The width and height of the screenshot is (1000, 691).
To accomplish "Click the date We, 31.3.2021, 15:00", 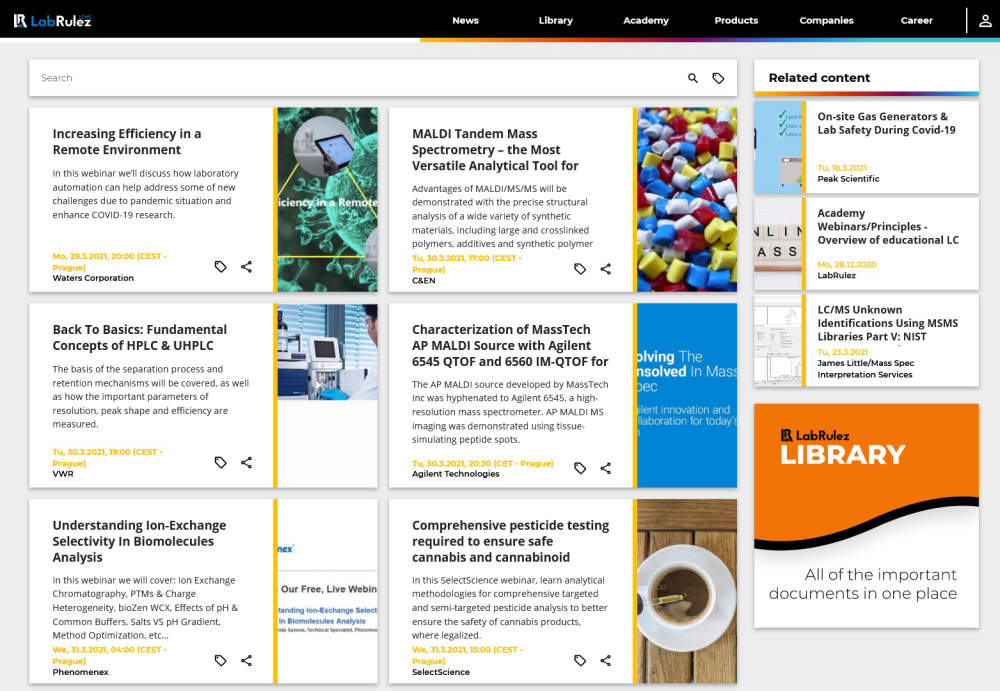I will [x=467, y=655].
